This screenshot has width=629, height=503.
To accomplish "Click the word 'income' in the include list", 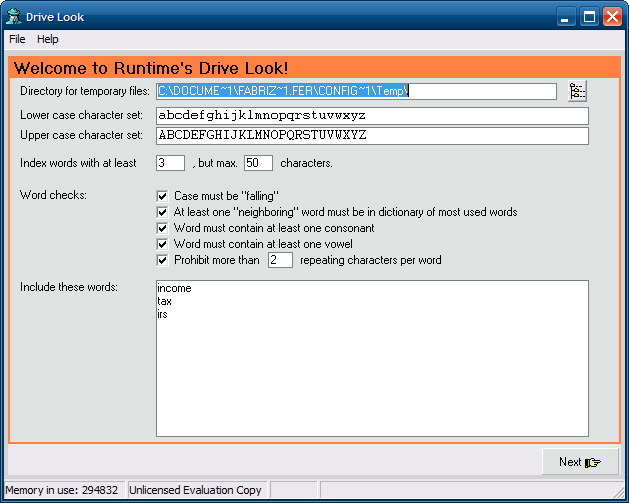I will (174, 289).
